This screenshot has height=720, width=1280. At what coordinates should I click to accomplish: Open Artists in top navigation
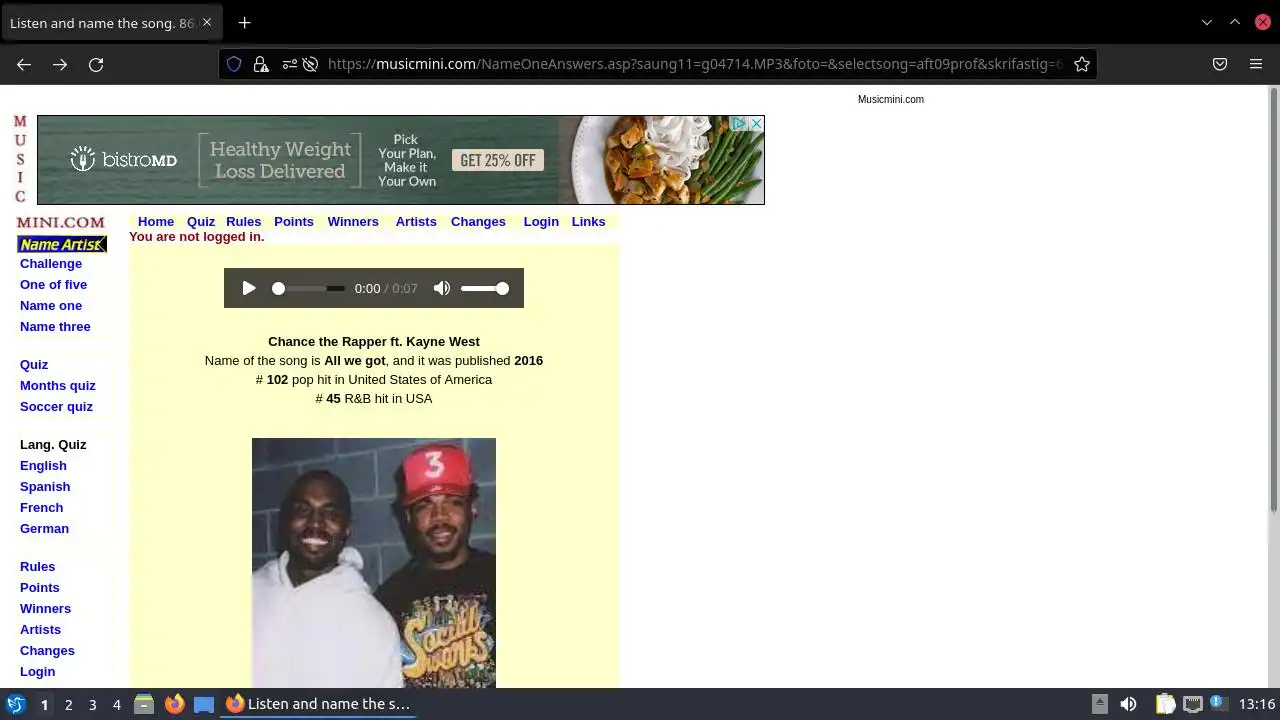click(416, 222)
